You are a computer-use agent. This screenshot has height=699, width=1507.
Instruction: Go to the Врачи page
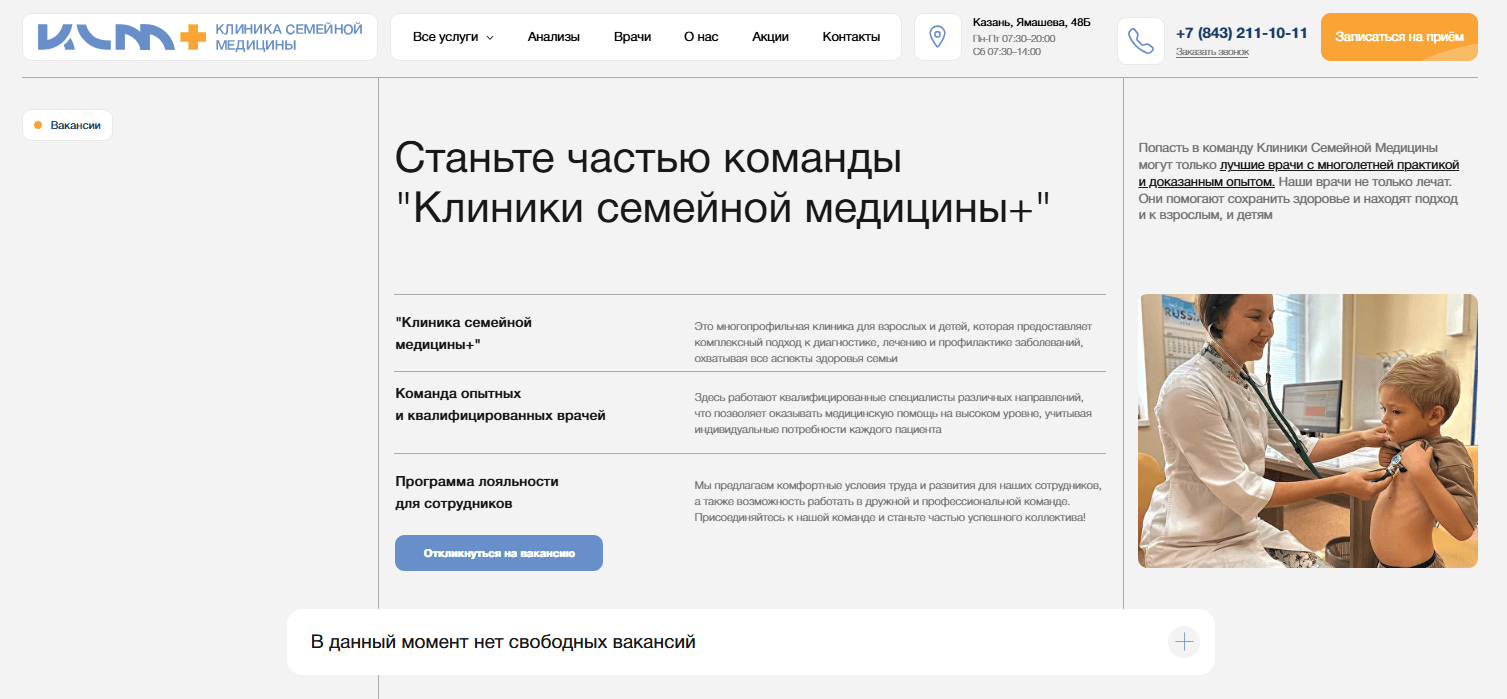tap(632, 37)
